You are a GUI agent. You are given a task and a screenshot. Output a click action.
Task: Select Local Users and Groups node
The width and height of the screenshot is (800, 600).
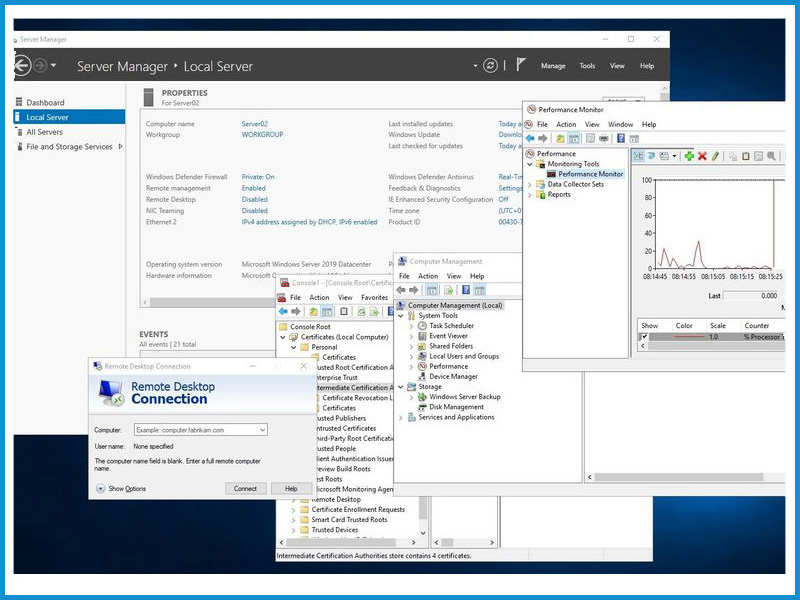coord(464,357)
